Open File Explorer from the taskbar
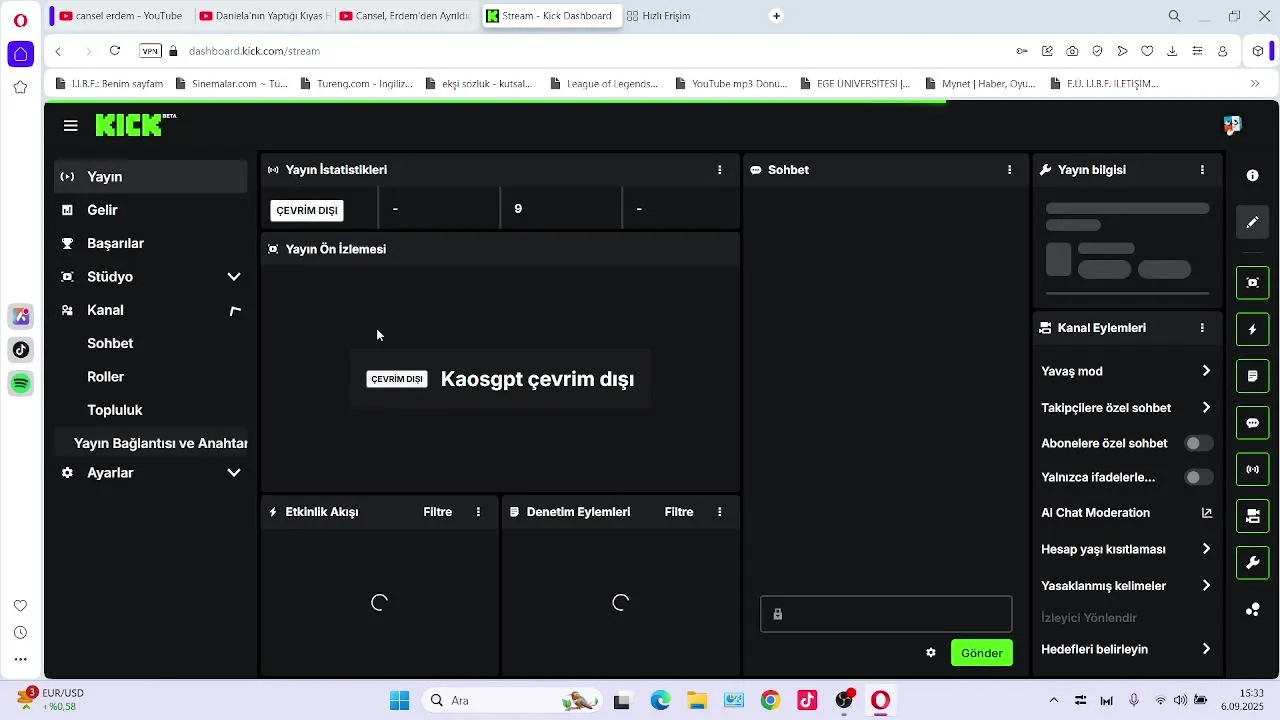The height and width of the screenshot is (720, 1280). coord(696,700)
